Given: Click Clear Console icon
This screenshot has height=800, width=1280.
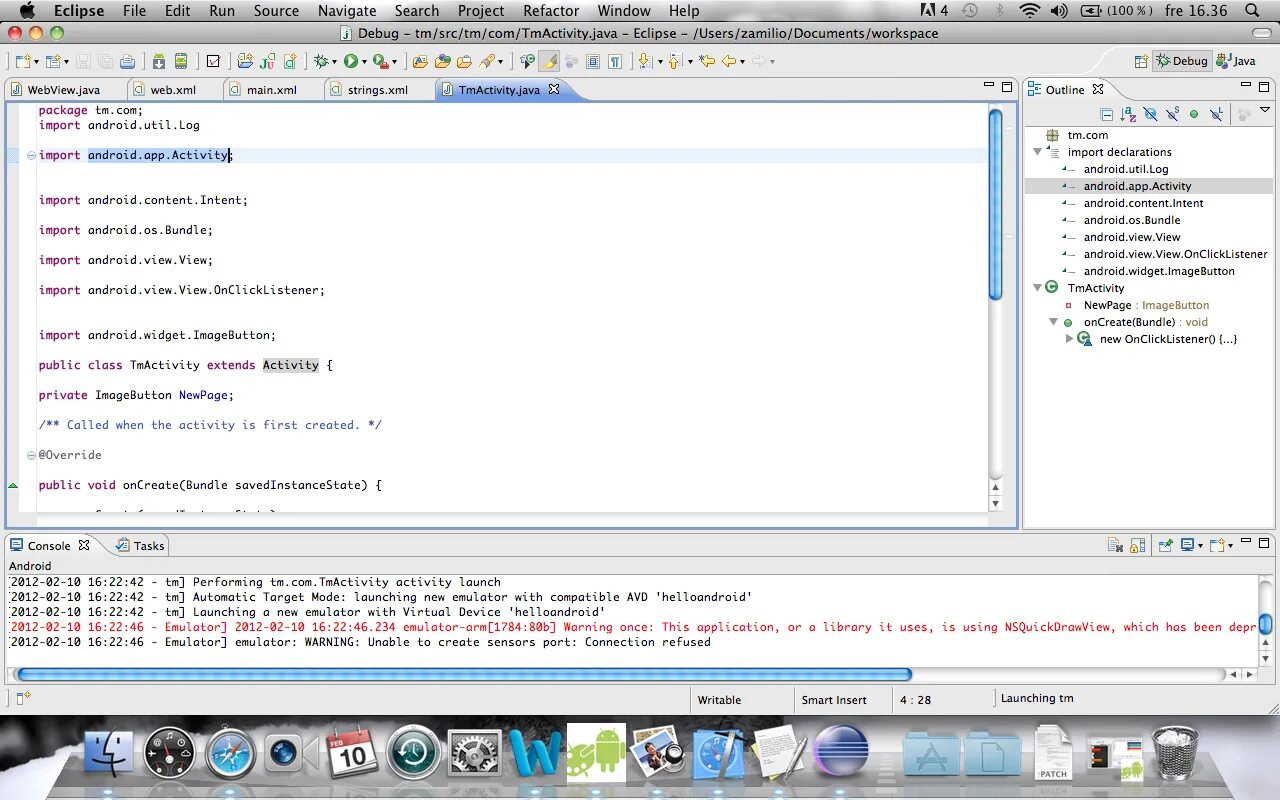Looking at the screenshot, I should [1115, 545].
